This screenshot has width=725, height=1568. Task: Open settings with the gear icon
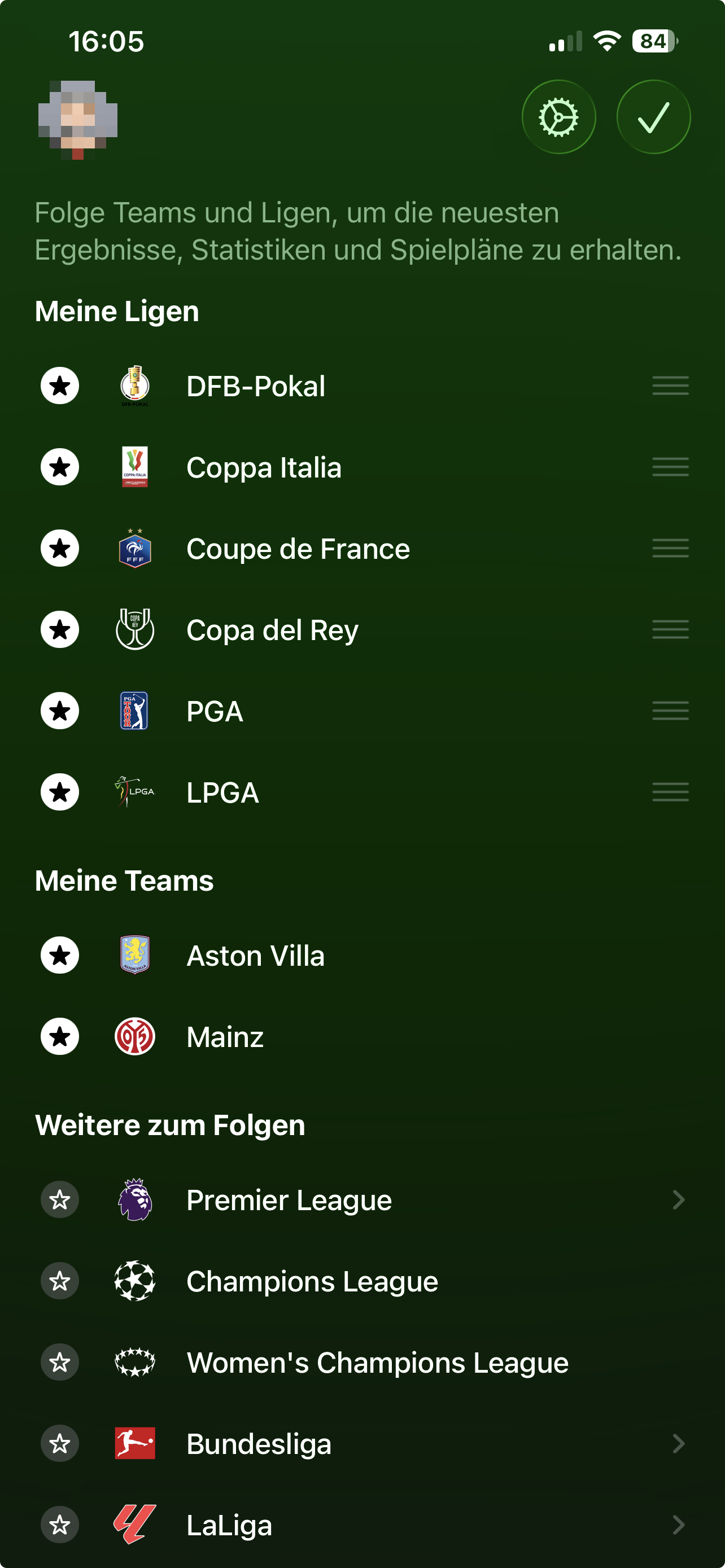(558, 117)
